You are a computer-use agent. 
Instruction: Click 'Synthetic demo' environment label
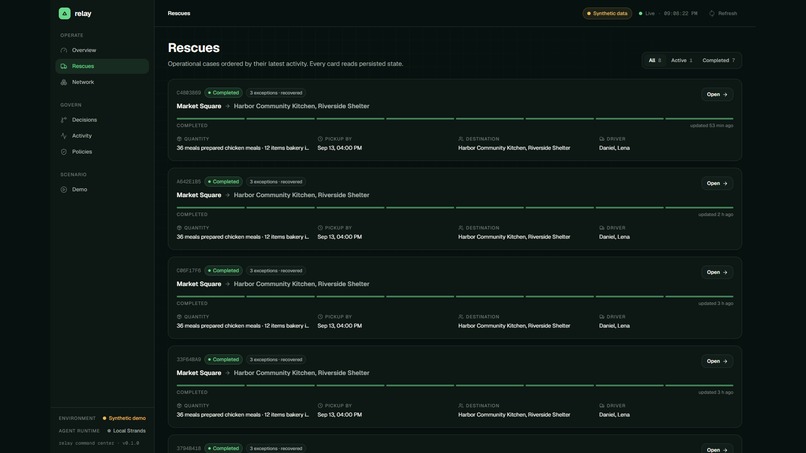pos(124,419)
